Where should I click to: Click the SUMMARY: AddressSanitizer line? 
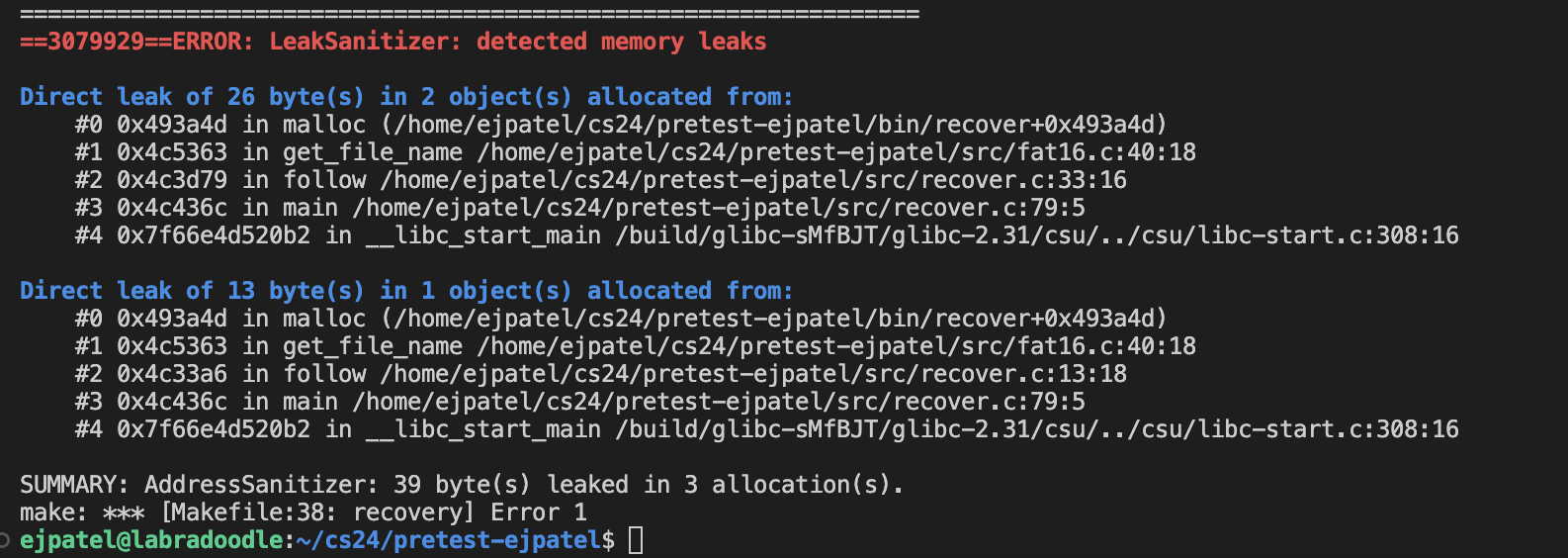point(461,485)
